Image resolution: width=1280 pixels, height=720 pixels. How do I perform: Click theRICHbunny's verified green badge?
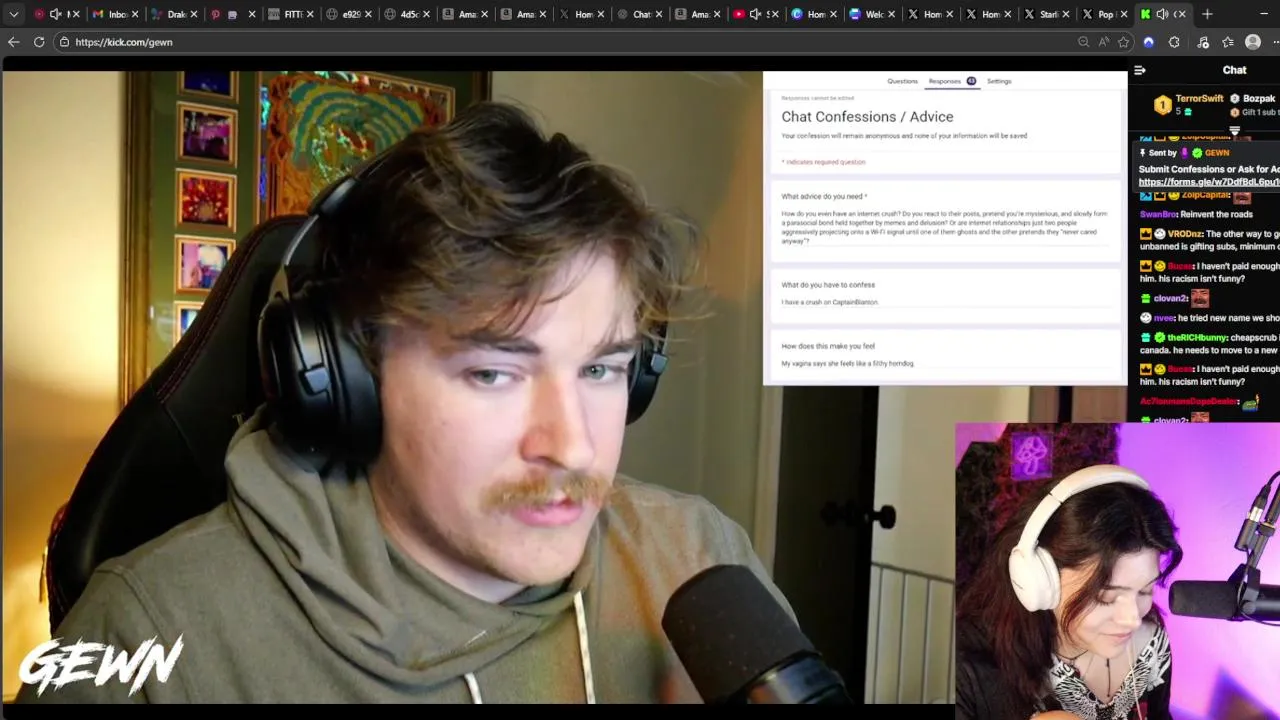pyautogui.click(x=1159, y=338)
